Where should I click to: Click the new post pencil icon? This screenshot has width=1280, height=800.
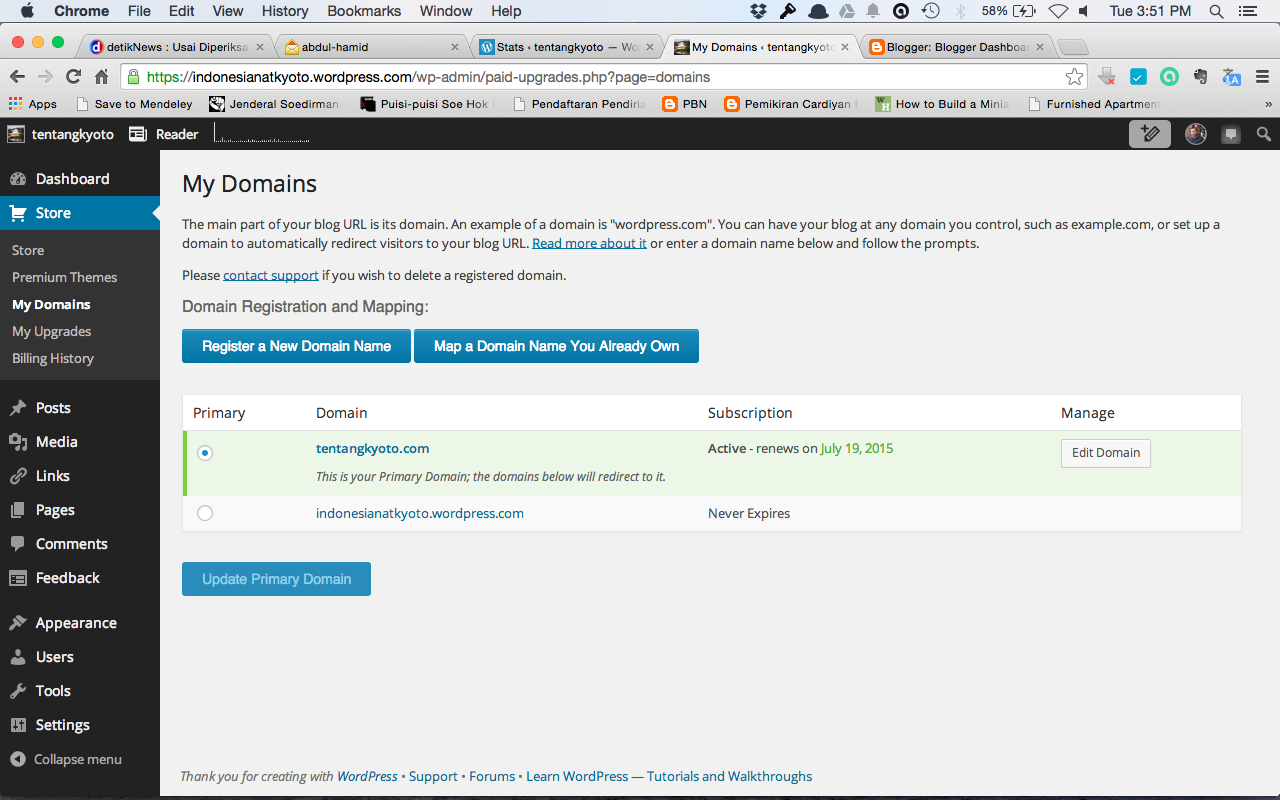click(x=1150, y=134)
